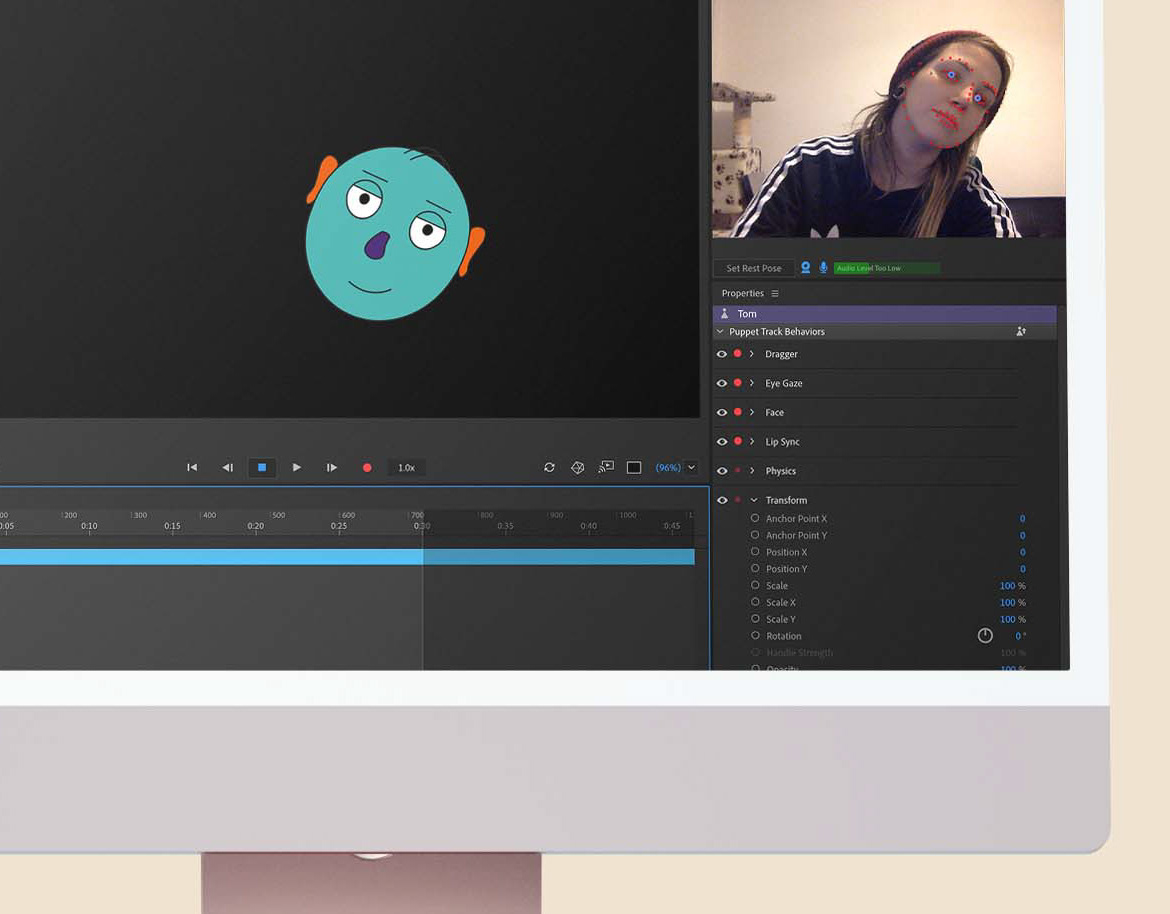Image resolution: width=1170 pixels, height=914 pixels.
Task: Click the audio level meter bar
Action: [x=886, y=268]
